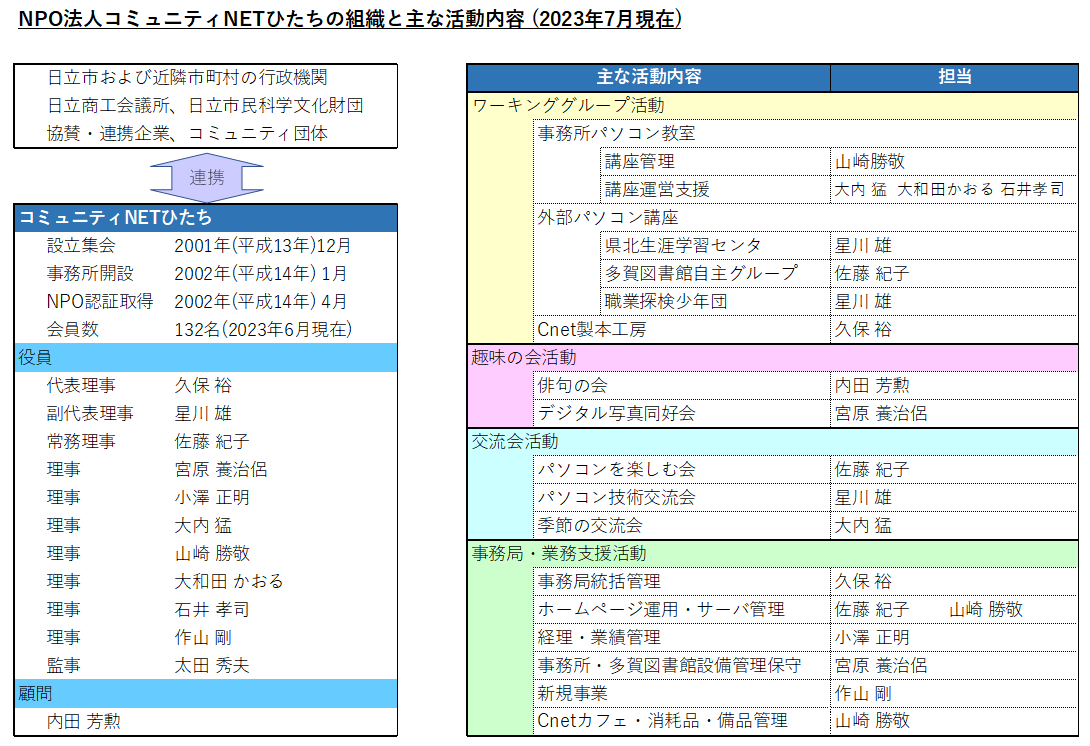Select "協賛・連携企業、コミュニティ団体" text
Viewport: 1090px width, 746px height.
[x=187, y=133]
